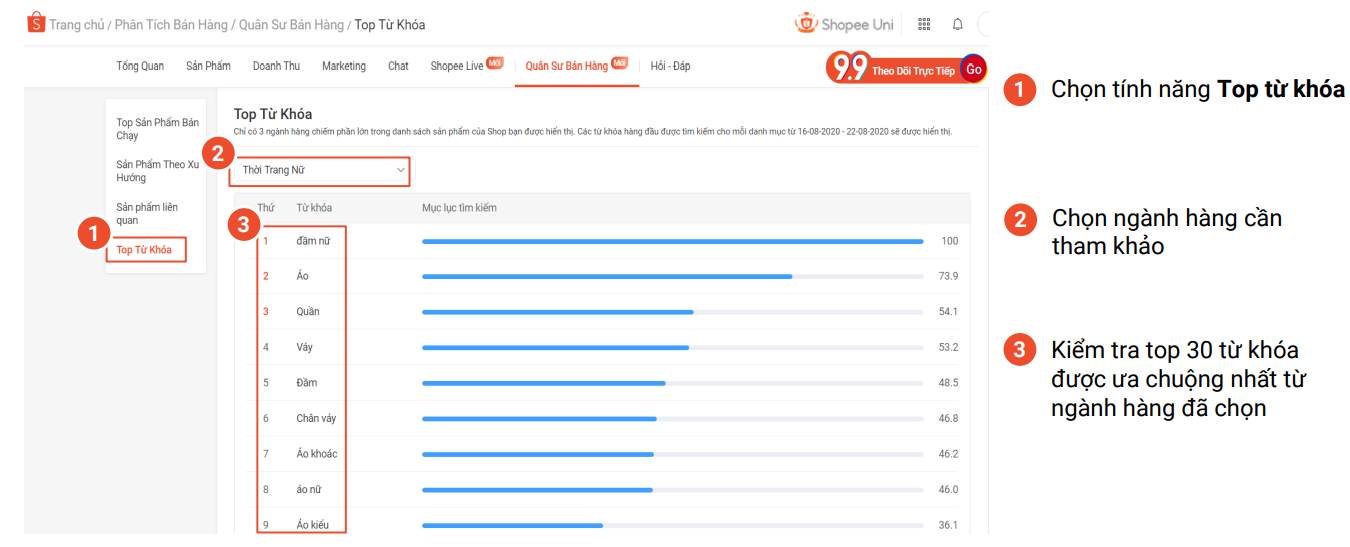Screen dimensions: 1350x547
Task: Expand the Thời Trang Nữ category dropdown
Action: coord(319,171)
